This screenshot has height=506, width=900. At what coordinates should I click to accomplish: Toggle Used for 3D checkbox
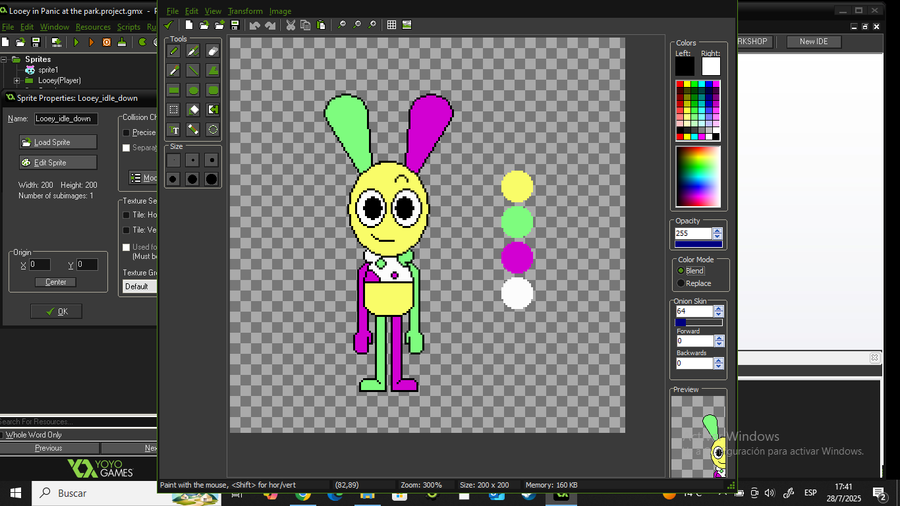point(126,247)
